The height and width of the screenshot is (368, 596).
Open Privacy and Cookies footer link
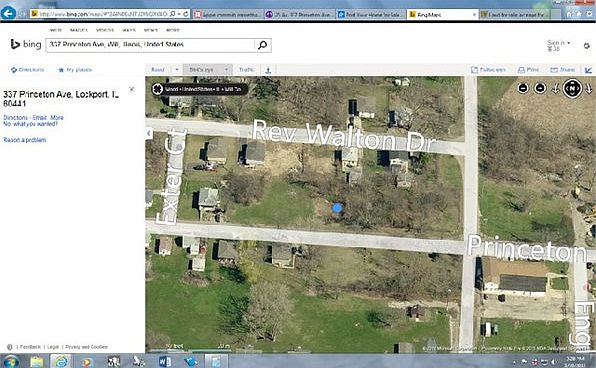click(x=86, y=347)
